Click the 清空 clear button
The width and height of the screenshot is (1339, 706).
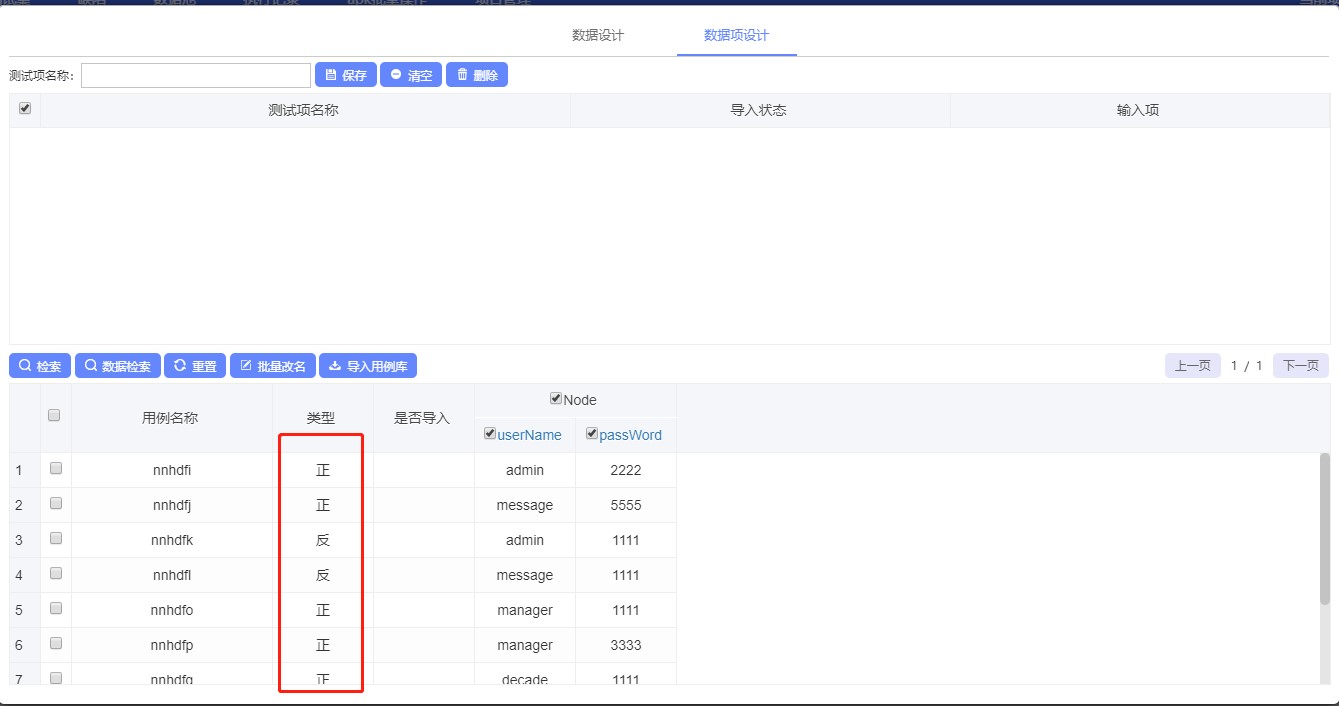[x=411, y=75]
